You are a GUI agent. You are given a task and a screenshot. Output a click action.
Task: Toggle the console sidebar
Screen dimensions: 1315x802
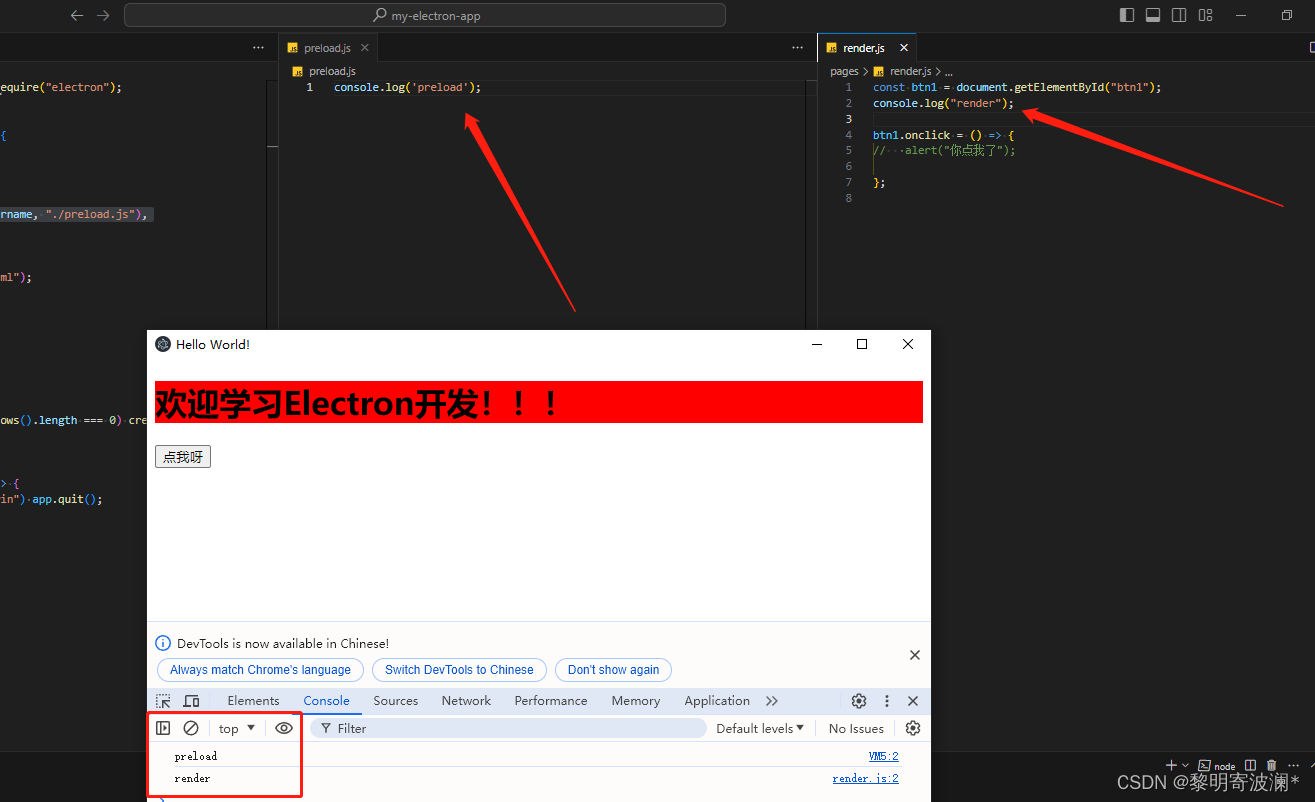click(x=163, y=728)
